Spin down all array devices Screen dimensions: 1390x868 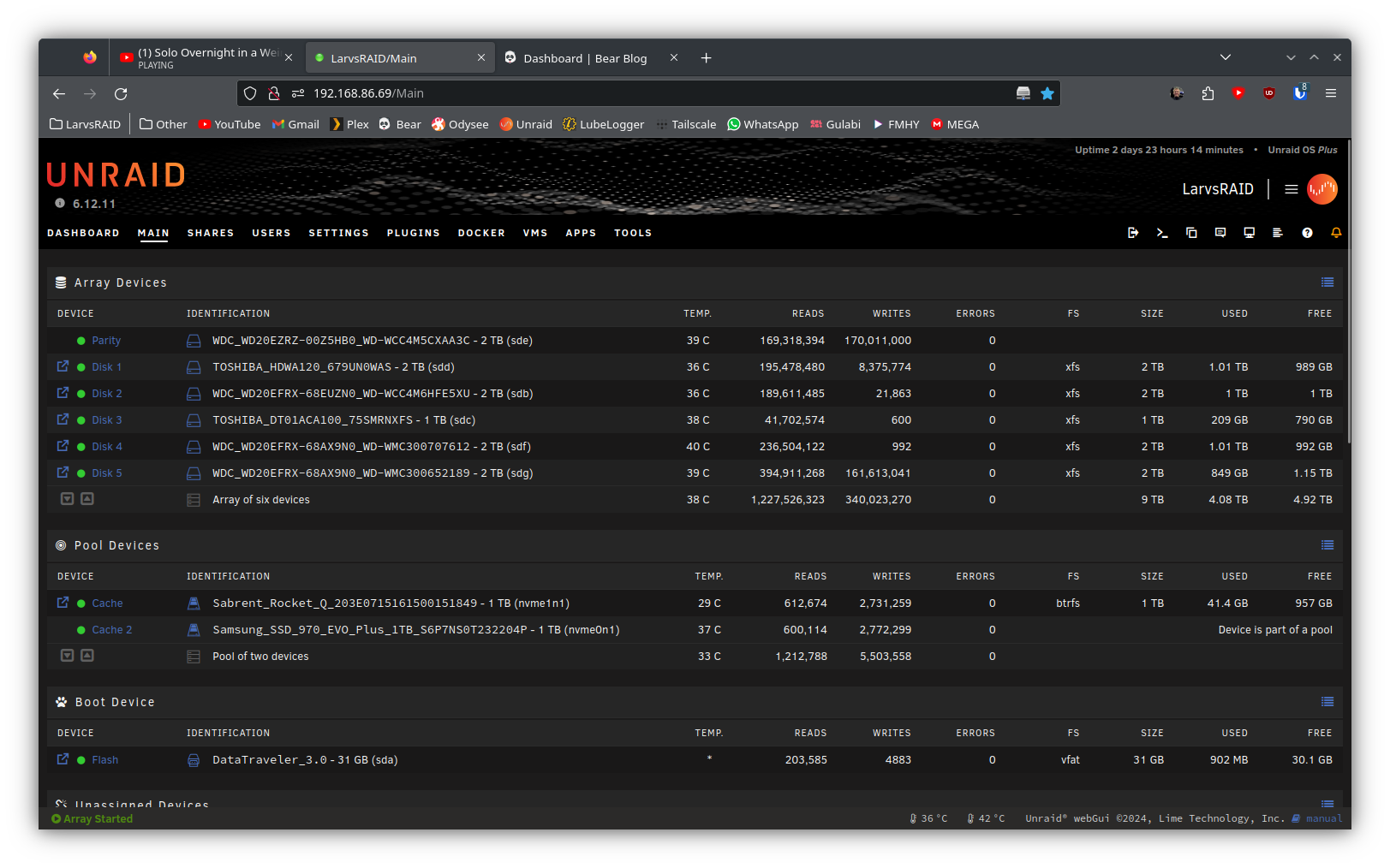[67, 499]
